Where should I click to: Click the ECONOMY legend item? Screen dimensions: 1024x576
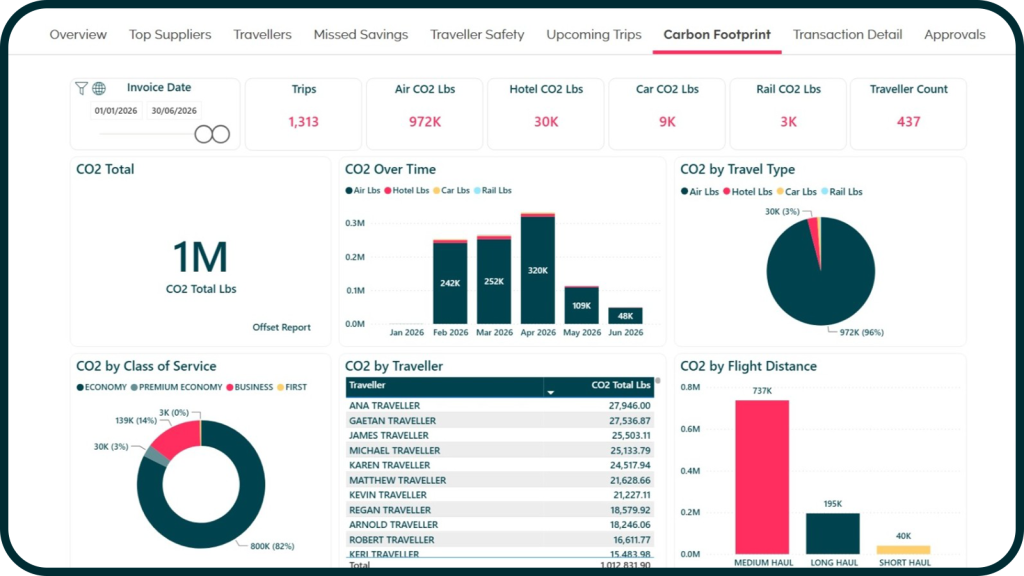pos(101,387)
